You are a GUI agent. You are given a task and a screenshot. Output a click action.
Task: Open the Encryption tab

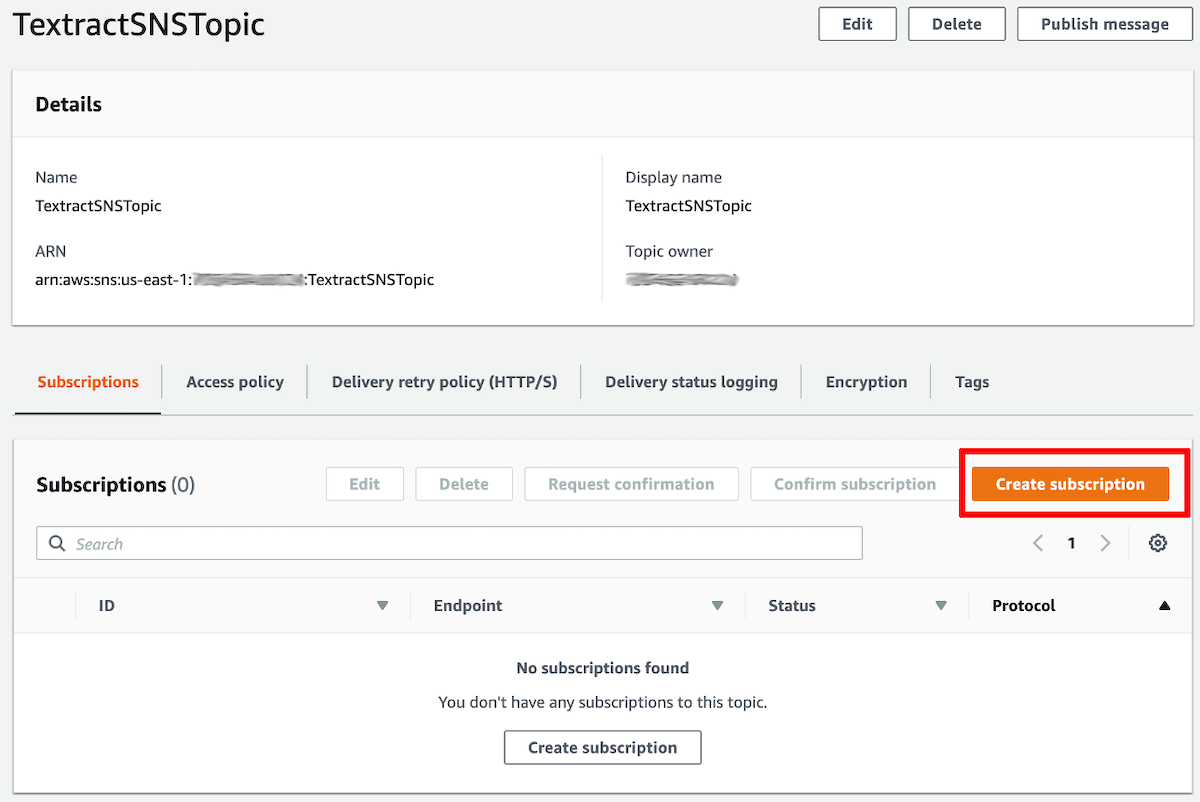pos(866,382)
